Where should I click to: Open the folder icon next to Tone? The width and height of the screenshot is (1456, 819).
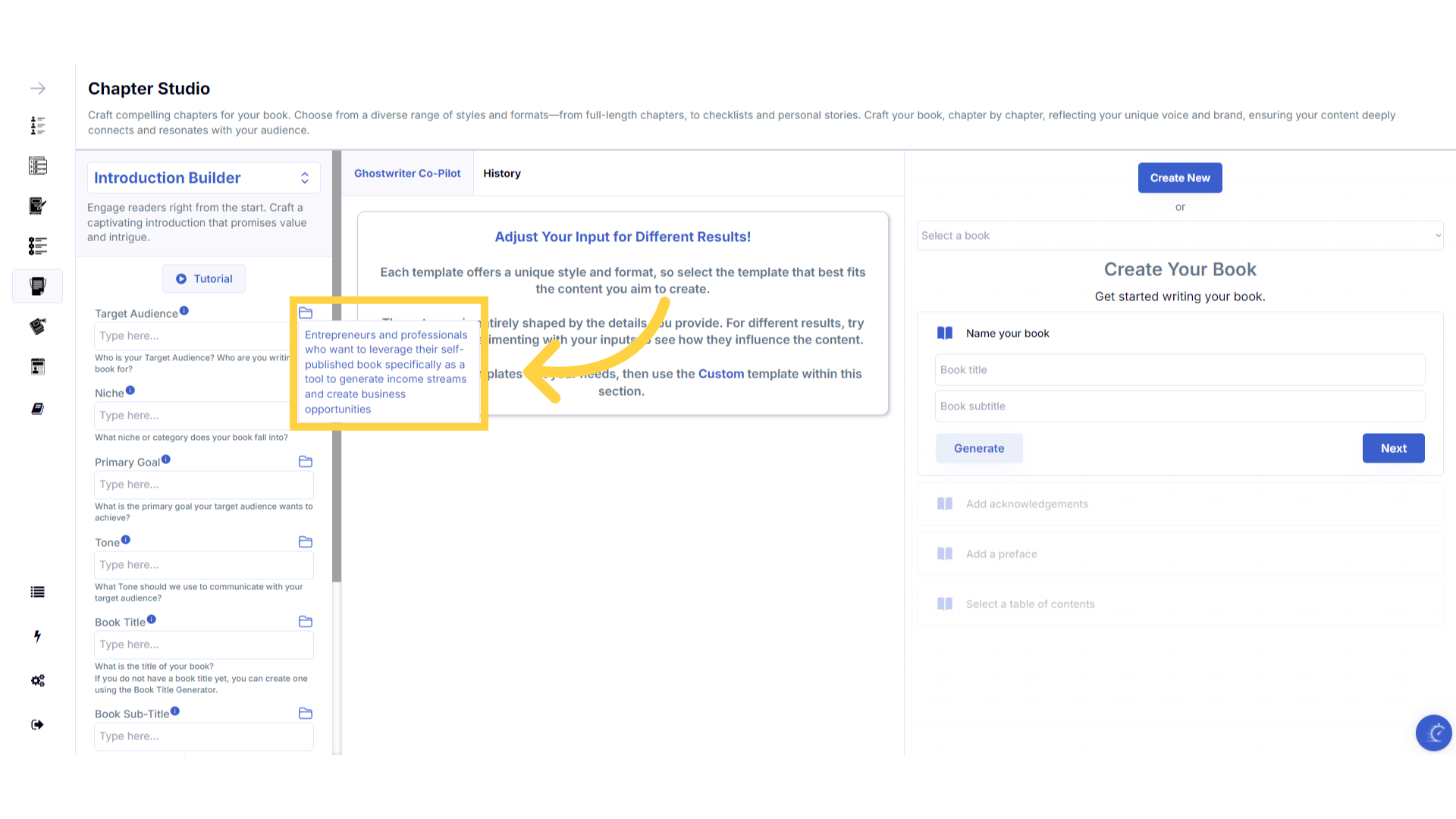[x=306, y=542]
